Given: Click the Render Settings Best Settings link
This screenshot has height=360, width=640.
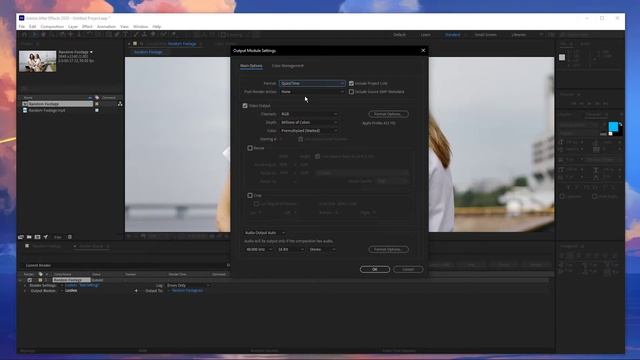Looking at the screenshot, I should (x=82, y=285).
